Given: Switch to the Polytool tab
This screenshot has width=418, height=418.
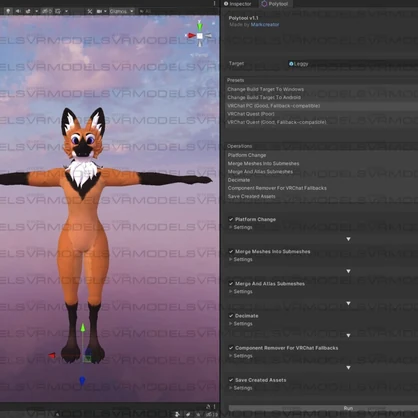Looking at the screenshot, I should [x=275, y=4].
